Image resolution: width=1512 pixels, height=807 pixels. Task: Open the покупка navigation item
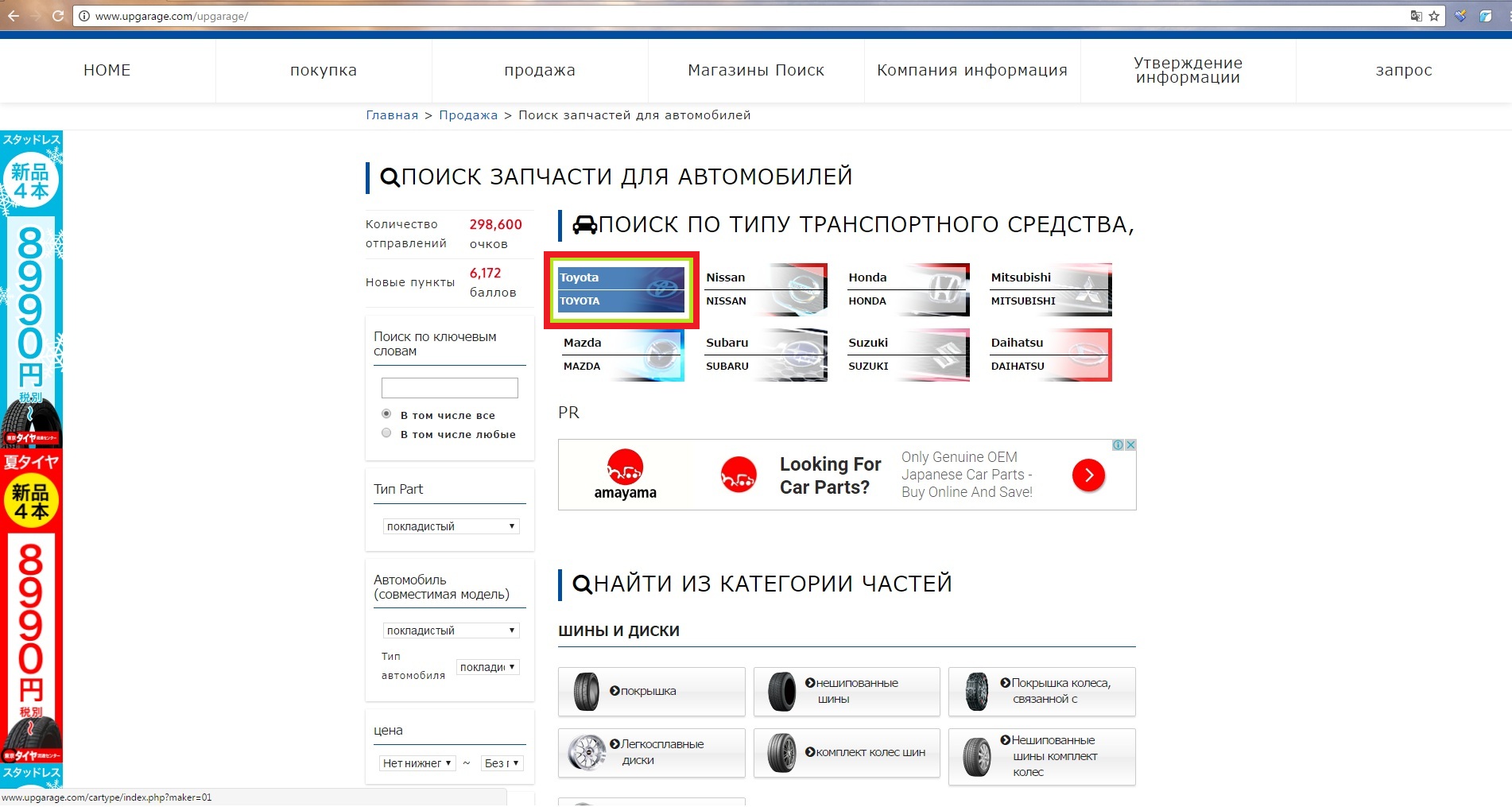pyautogui.click(x=324, y=70)
